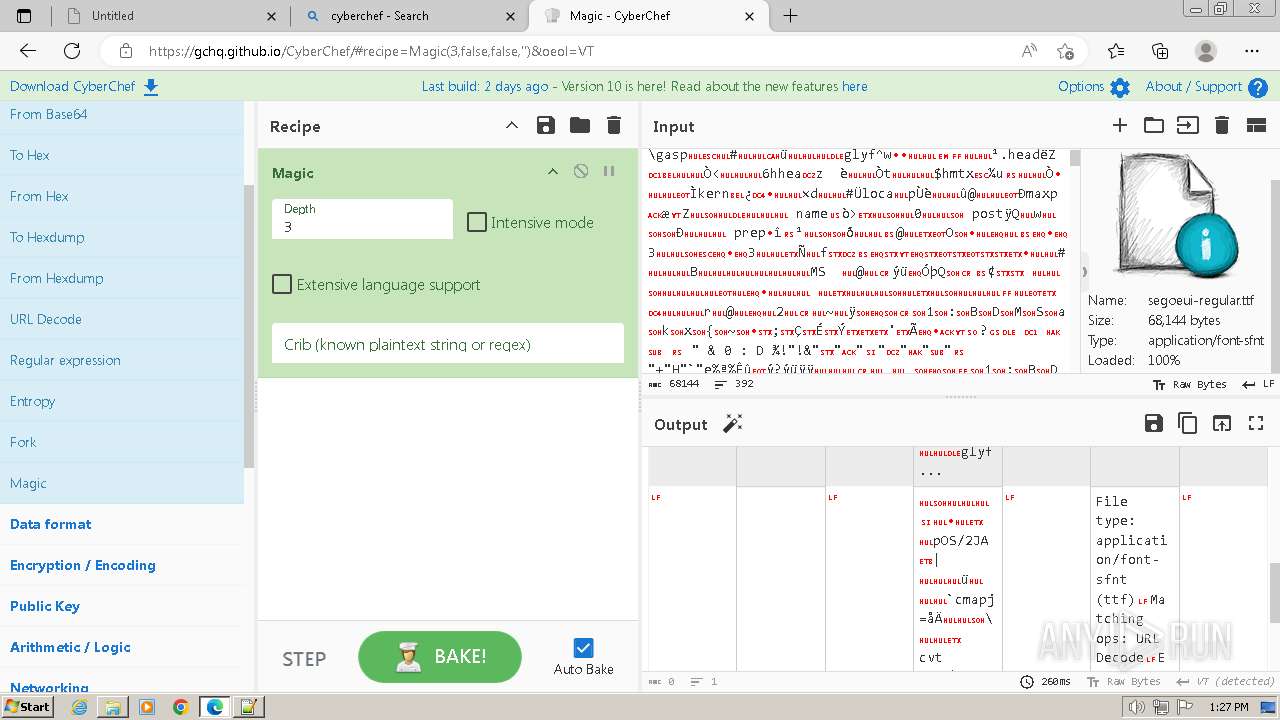Image resolution: width=1280 pixels, height=720 pixels.
Task: Click the STEP button
Action: coord(304,659)
